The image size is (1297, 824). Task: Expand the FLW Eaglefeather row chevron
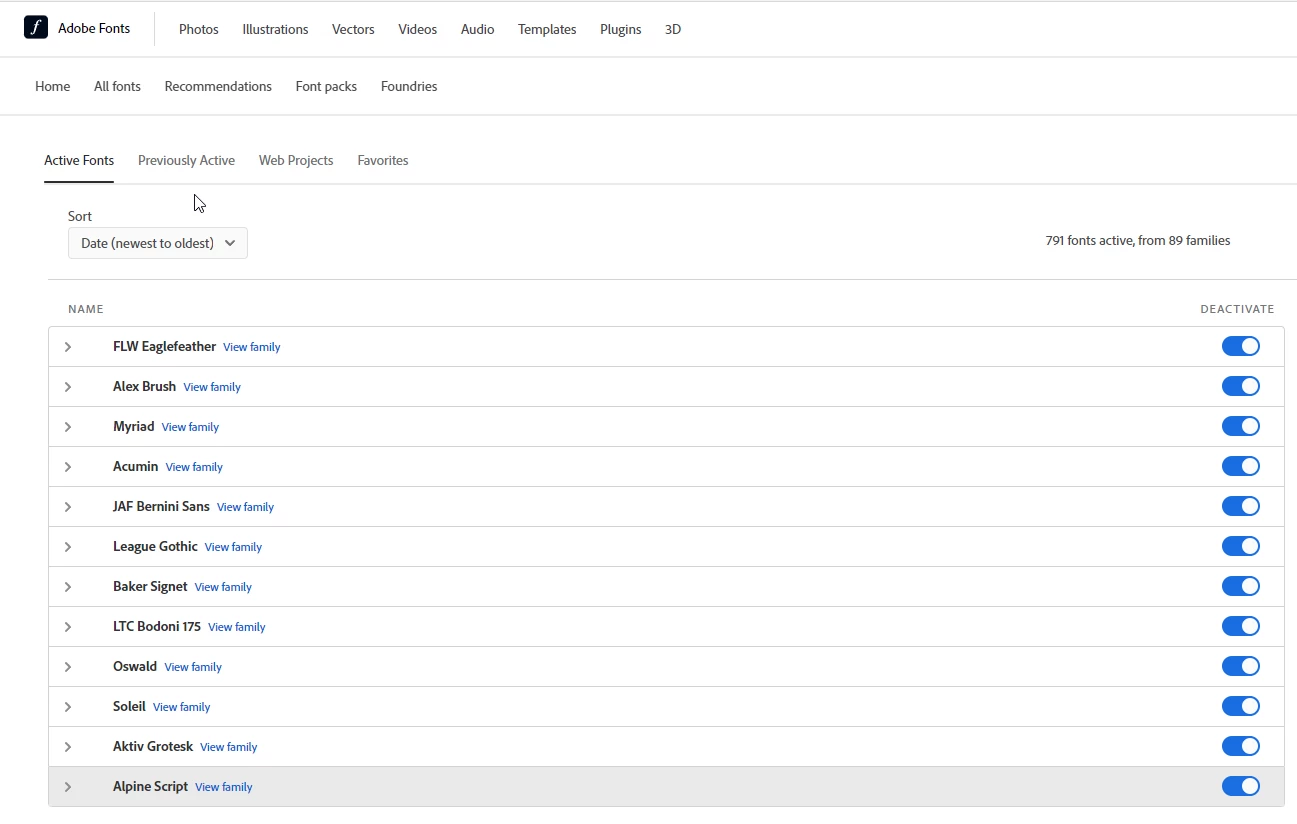pos(68,347)
